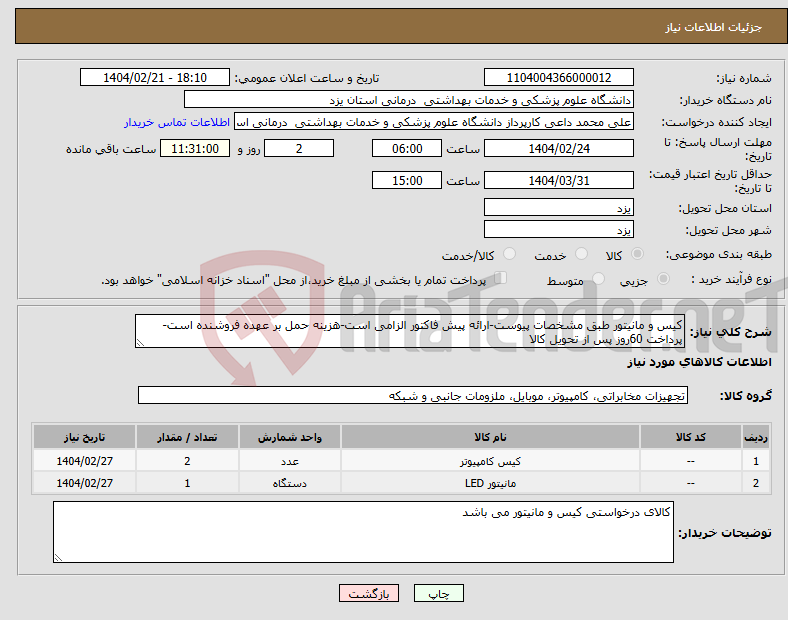Click the ردیف column header
This screenshot has height=620, width=788.
click(756, 437)
